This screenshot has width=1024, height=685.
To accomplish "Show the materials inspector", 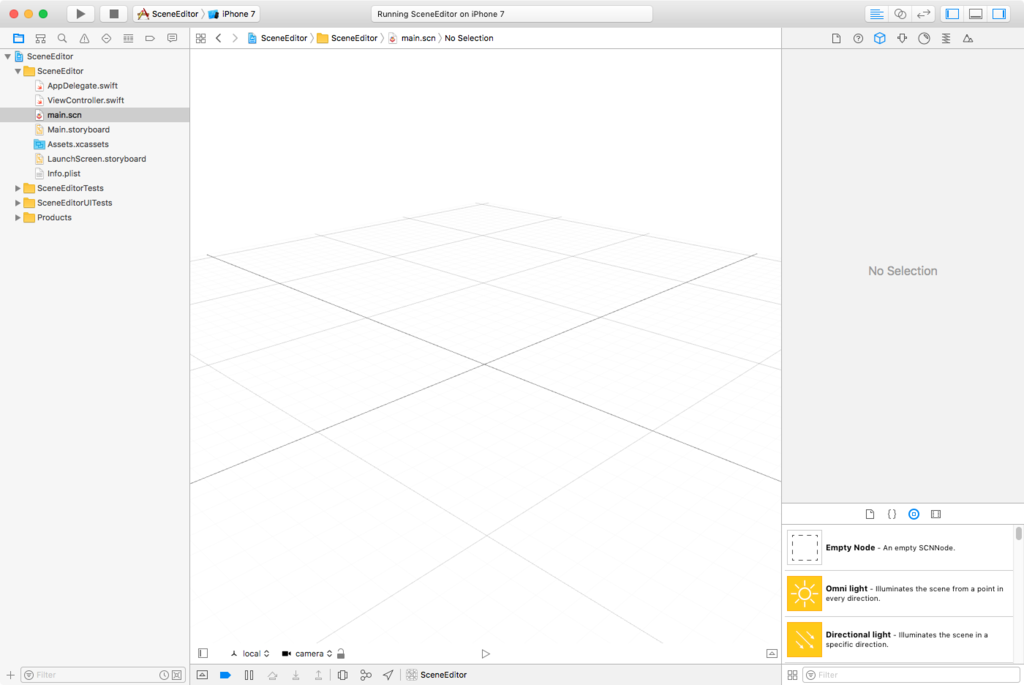I will pos(924,39).
